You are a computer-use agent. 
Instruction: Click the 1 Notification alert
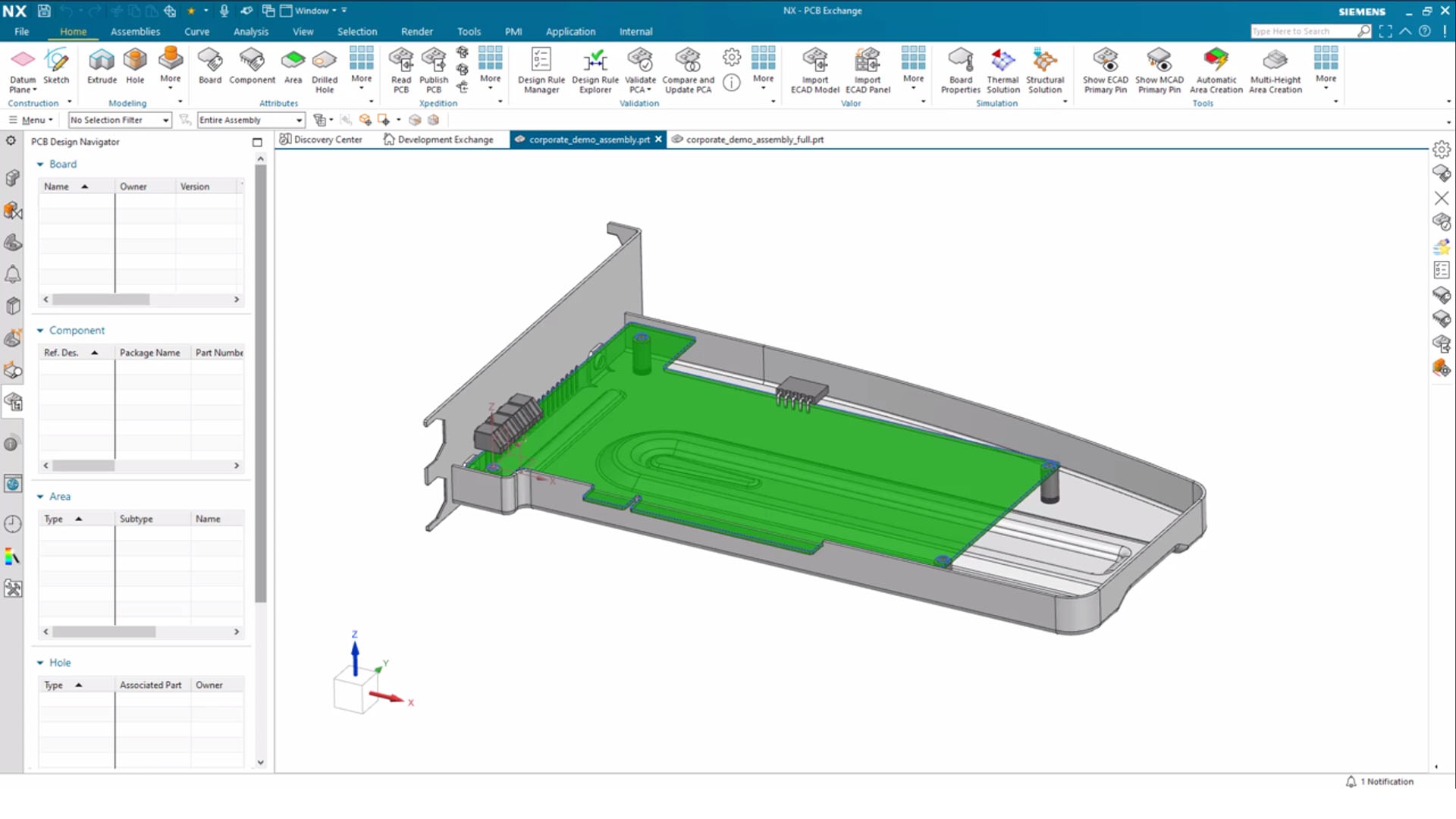[1380, 781]
